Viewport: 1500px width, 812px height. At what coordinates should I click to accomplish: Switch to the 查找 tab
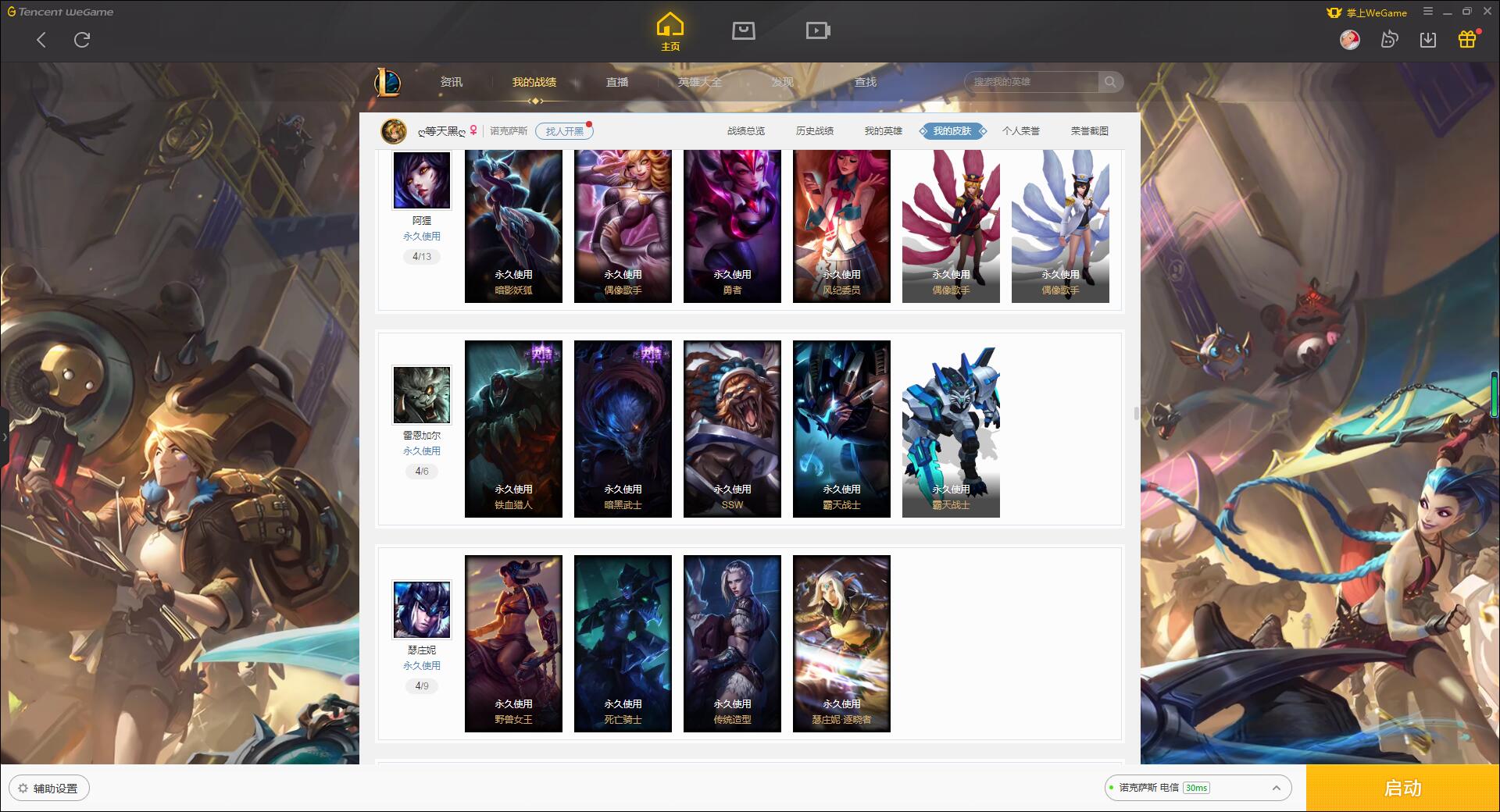(866, 82)
